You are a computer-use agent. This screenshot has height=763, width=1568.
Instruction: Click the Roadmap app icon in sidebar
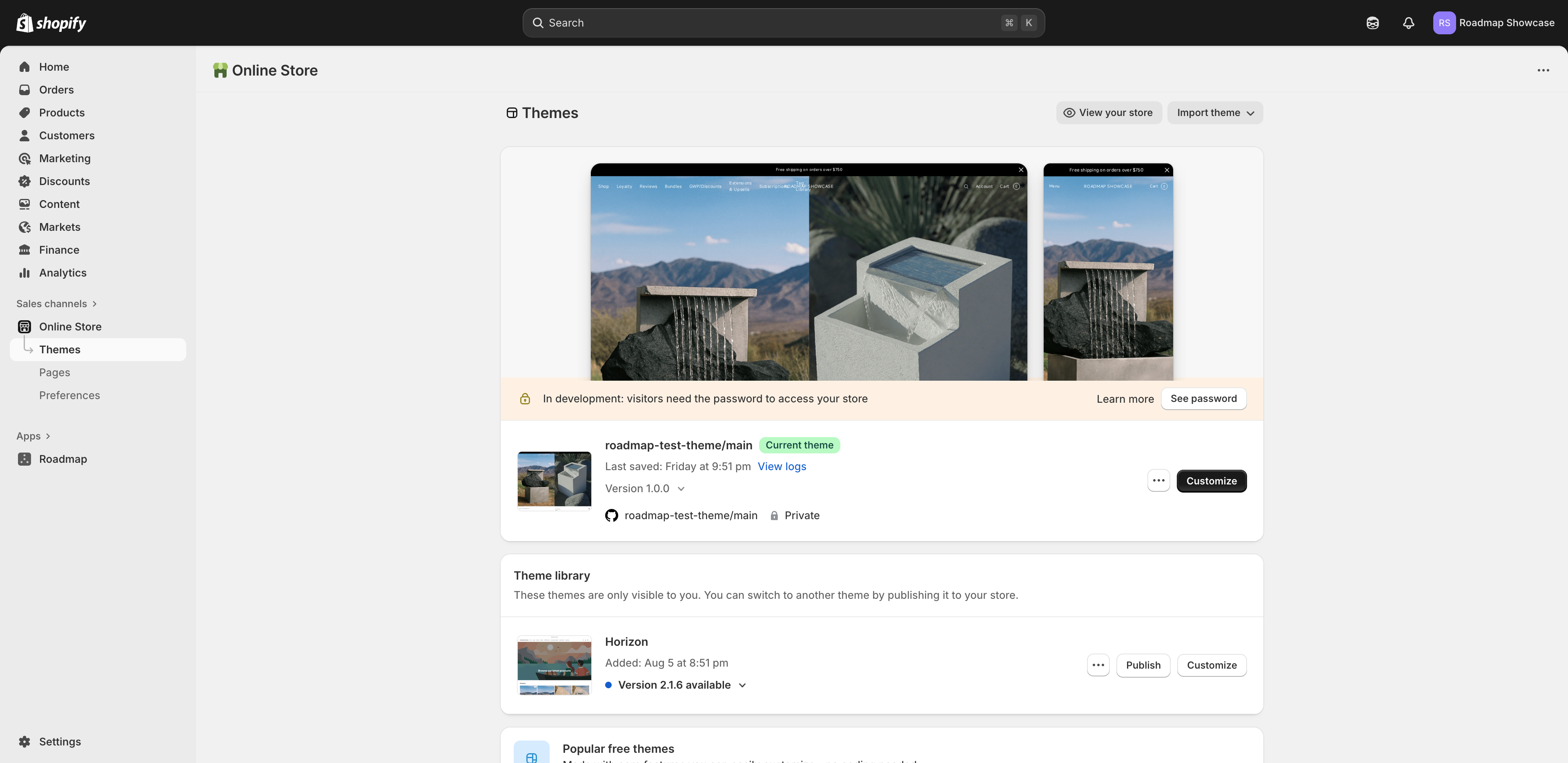click(x=24, y=459)
